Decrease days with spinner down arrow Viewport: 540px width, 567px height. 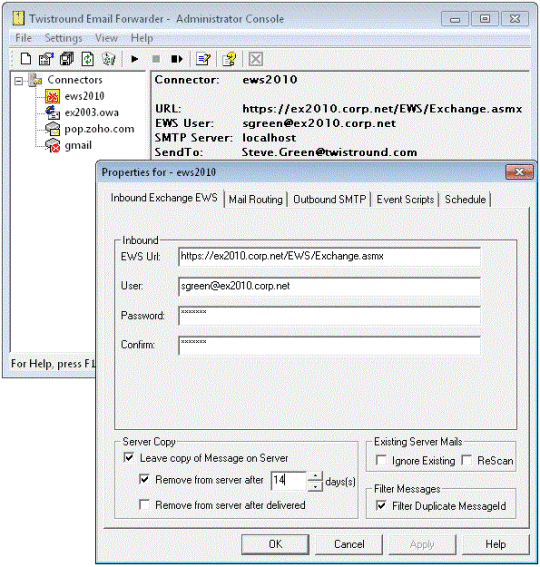click(315, 486)
